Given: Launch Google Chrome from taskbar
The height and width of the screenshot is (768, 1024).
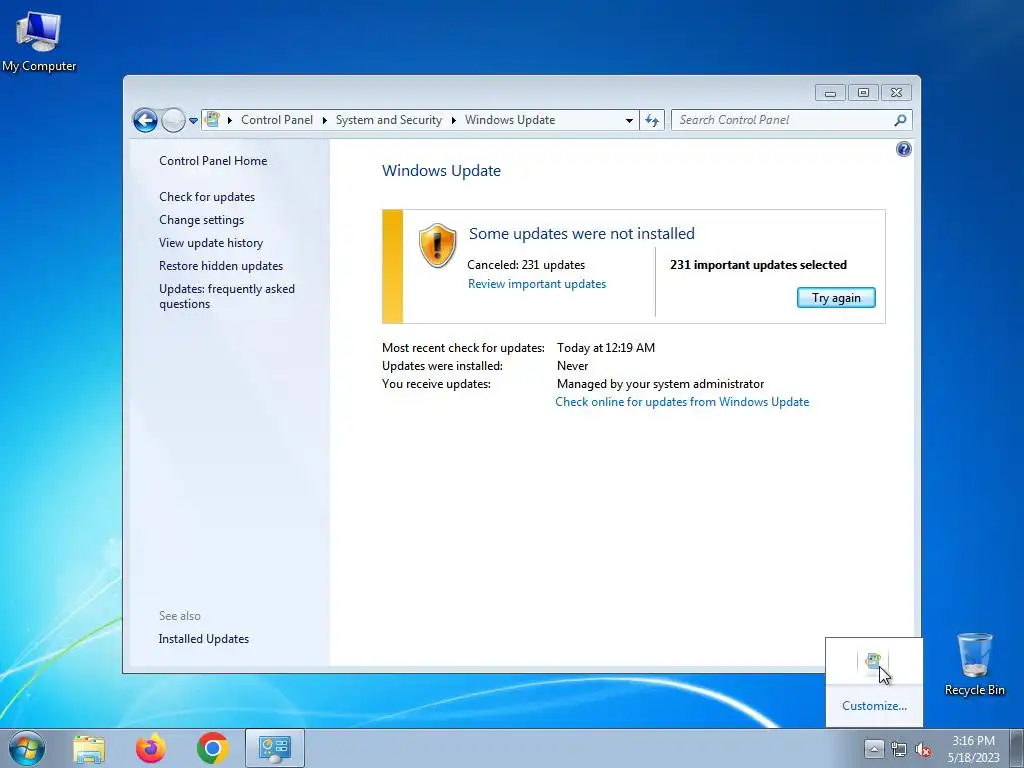Looking at the screenshot, I should 213,748.
